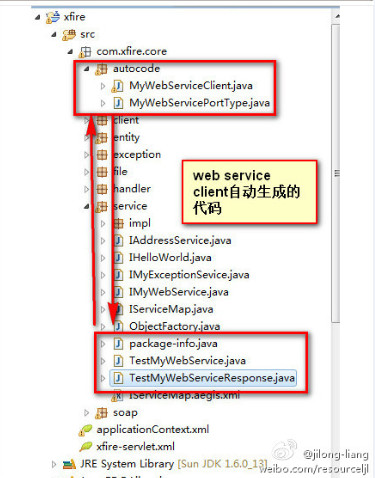Select ObjectFactory.java file
This screenshot has width=375, height=478.
click(175, 326)
